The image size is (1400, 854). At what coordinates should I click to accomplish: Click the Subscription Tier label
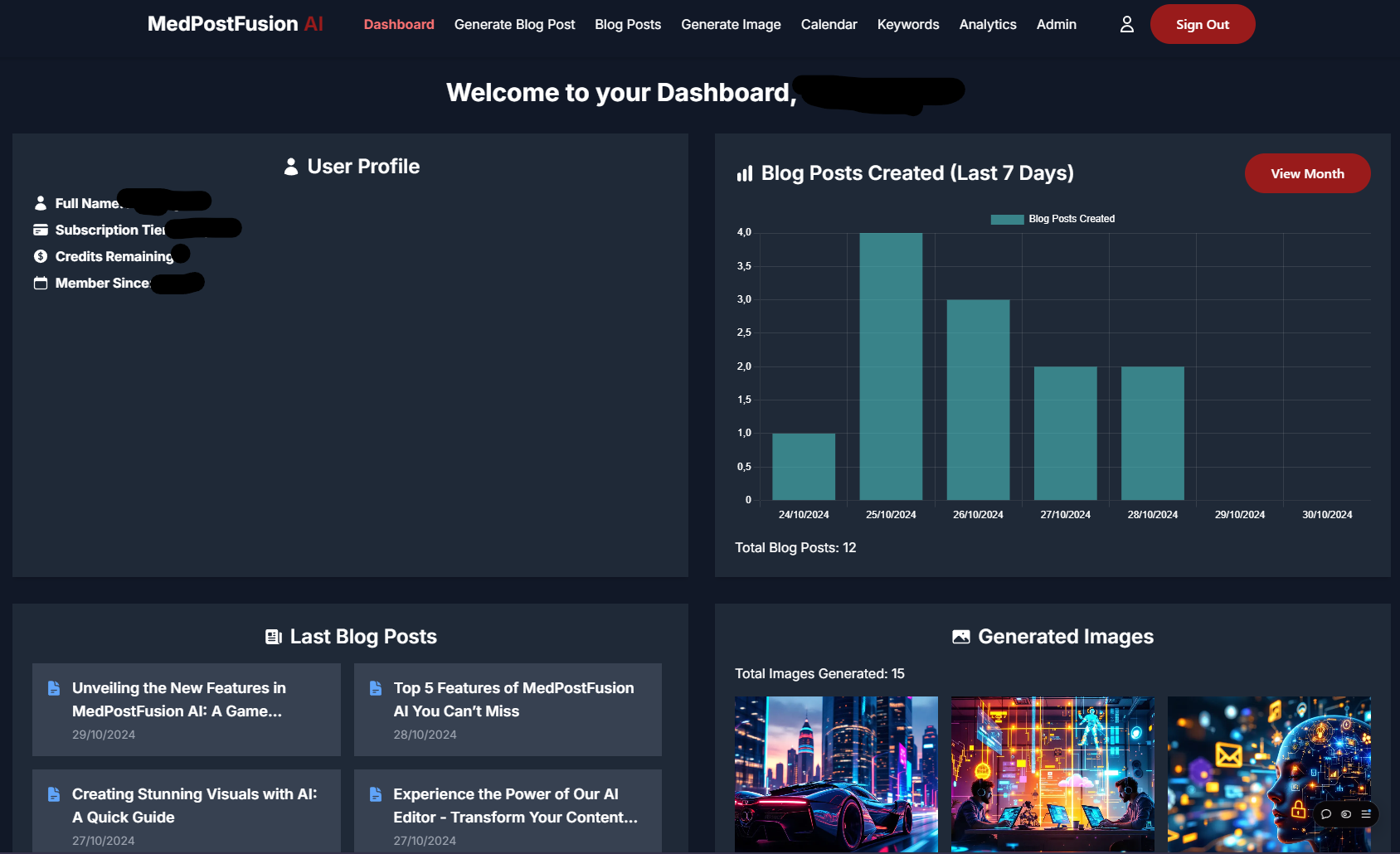111,230
